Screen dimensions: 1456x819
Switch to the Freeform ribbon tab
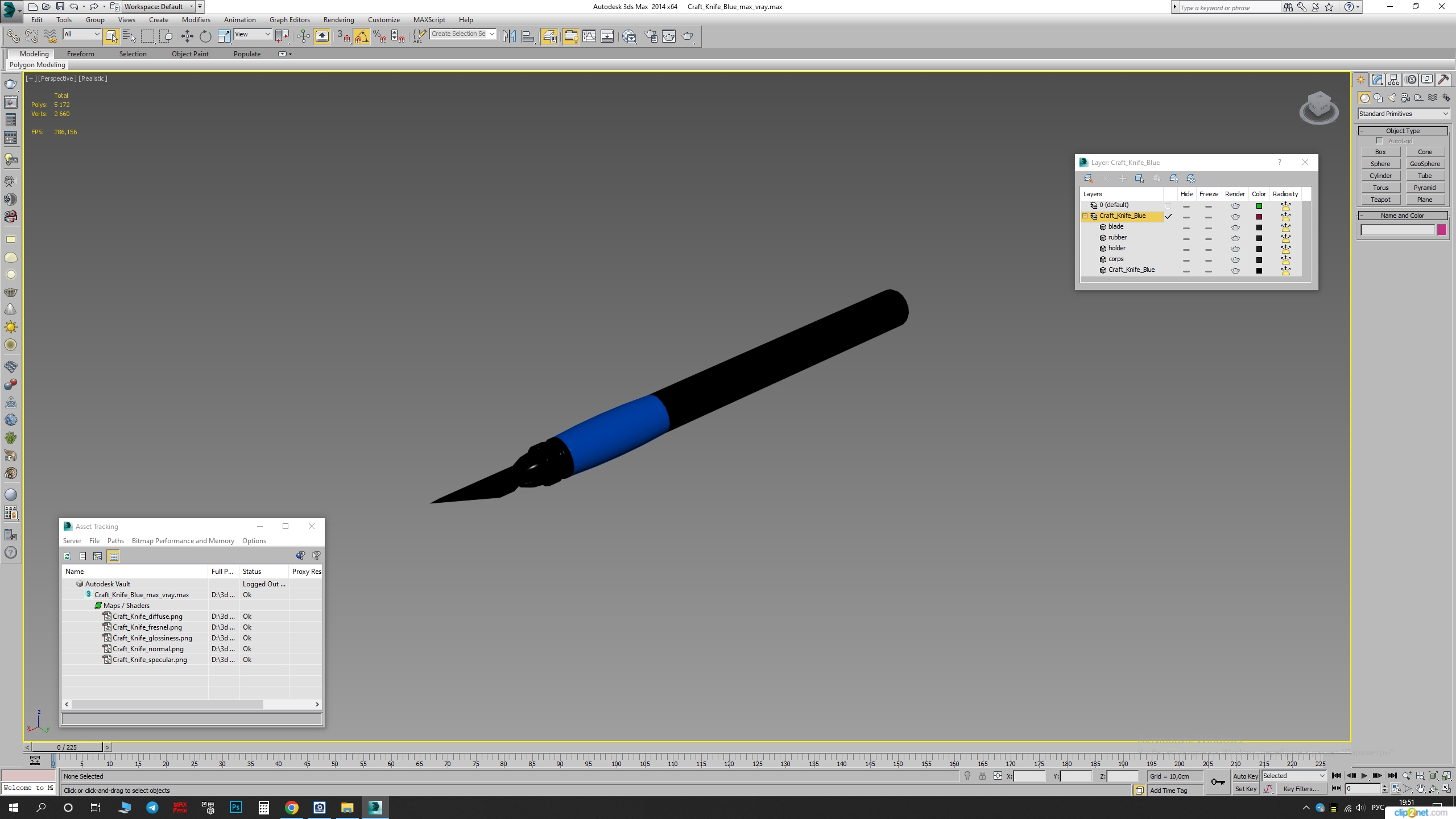click(80, 54)
